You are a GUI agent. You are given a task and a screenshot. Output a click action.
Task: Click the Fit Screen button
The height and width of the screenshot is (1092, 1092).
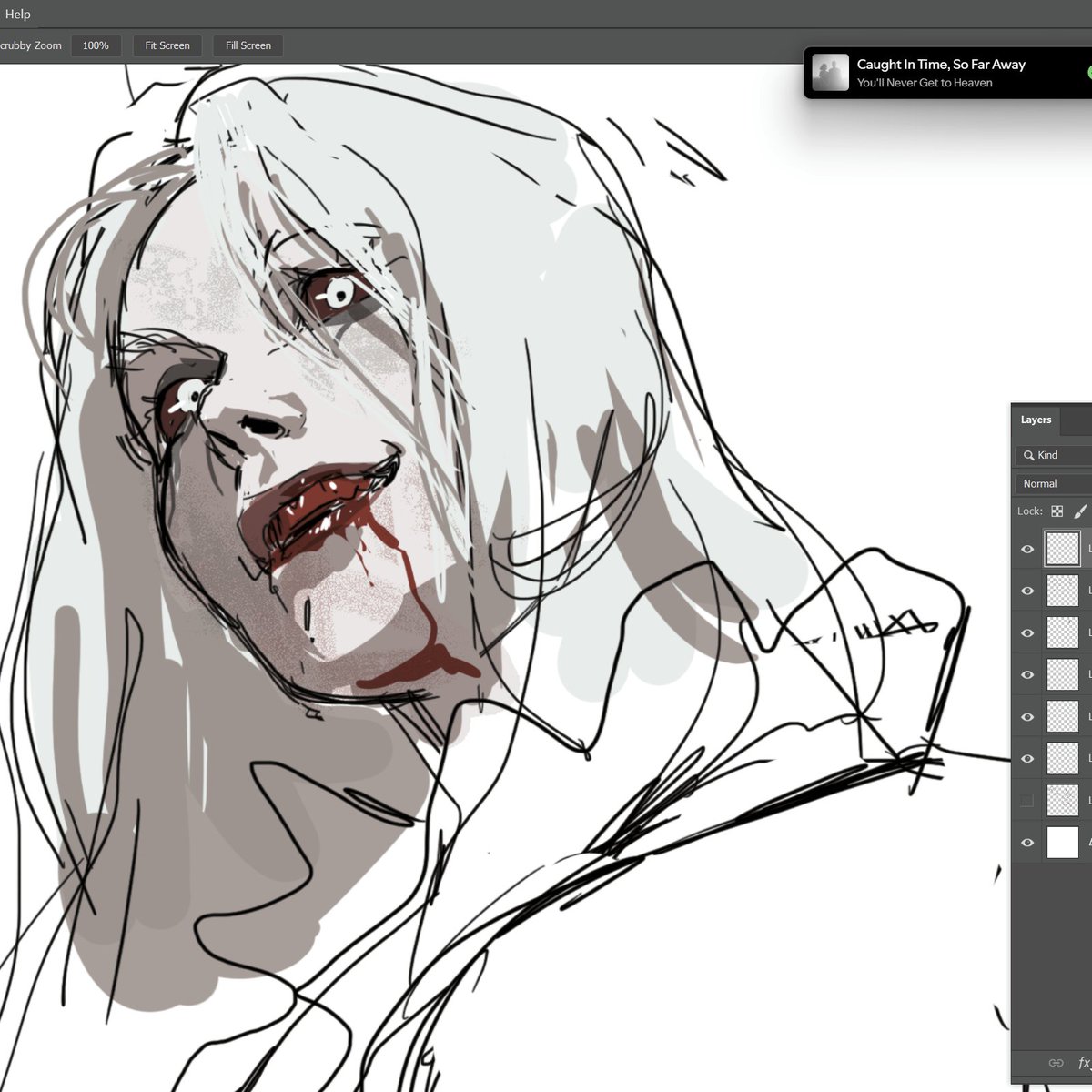coord(167,45)
